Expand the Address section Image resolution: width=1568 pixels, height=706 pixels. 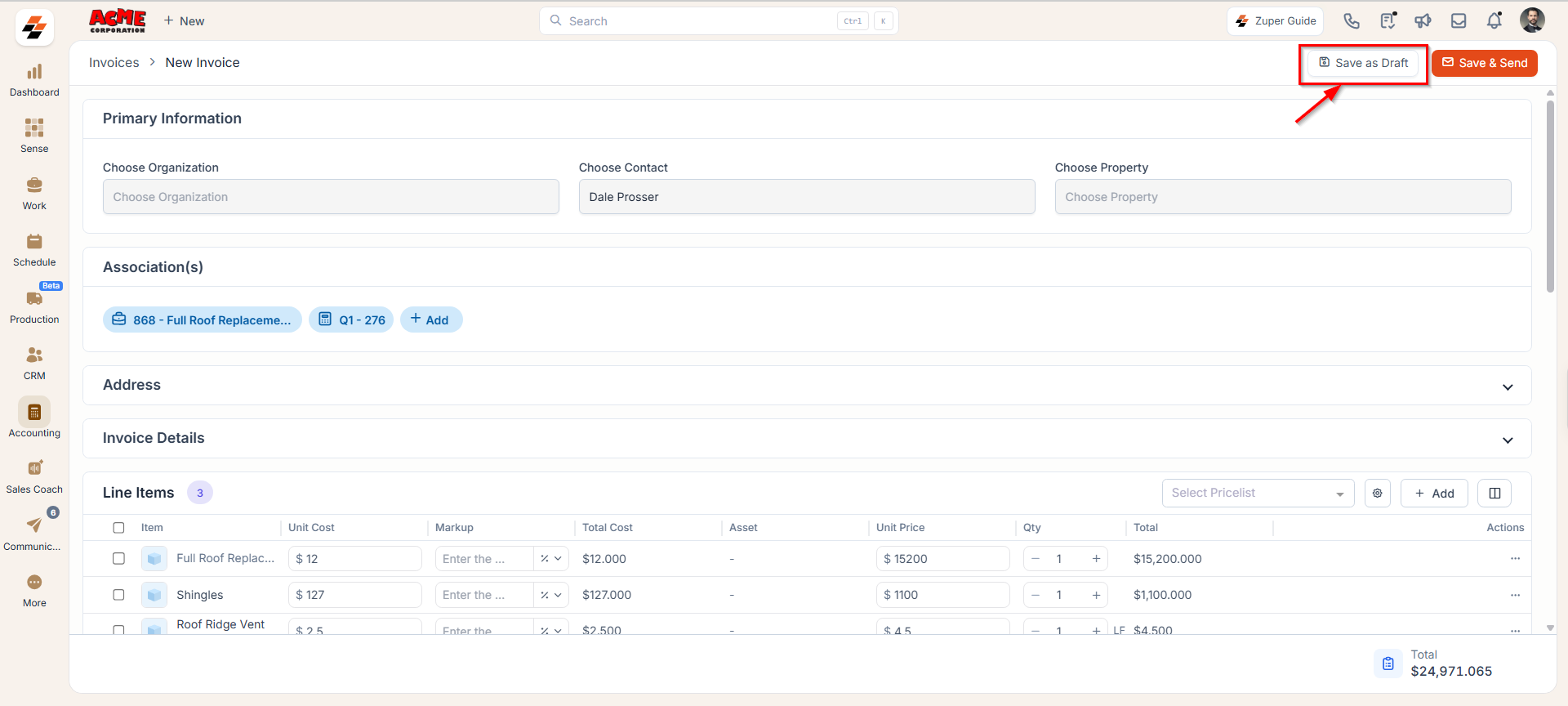[x=1508, y=387]
